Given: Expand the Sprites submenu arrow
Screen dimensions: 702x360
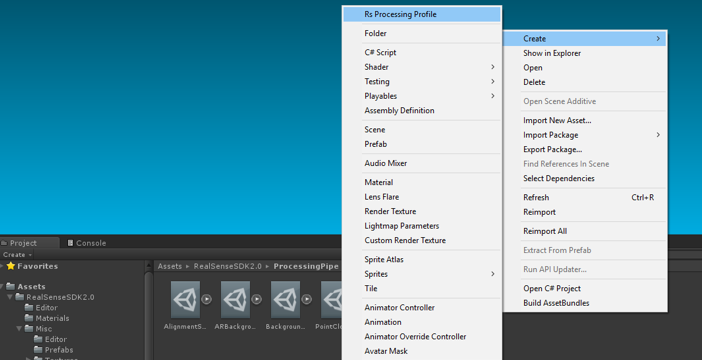Looking at the screenshot, I should point(492,274).
